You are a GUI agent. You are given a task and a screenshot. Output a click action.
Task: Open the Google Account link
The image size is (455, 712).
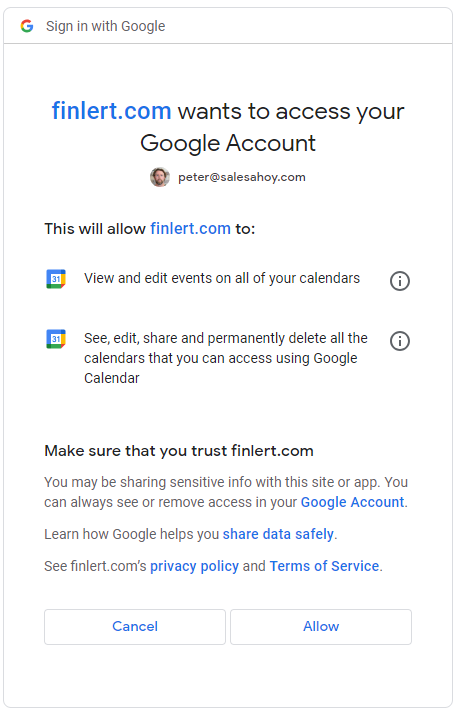[x=352, y=502]
